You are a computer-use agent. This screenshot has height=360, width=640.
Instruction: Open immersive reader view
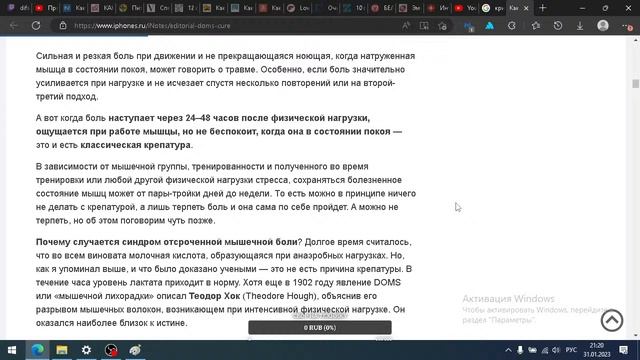(x=424, y=26)
